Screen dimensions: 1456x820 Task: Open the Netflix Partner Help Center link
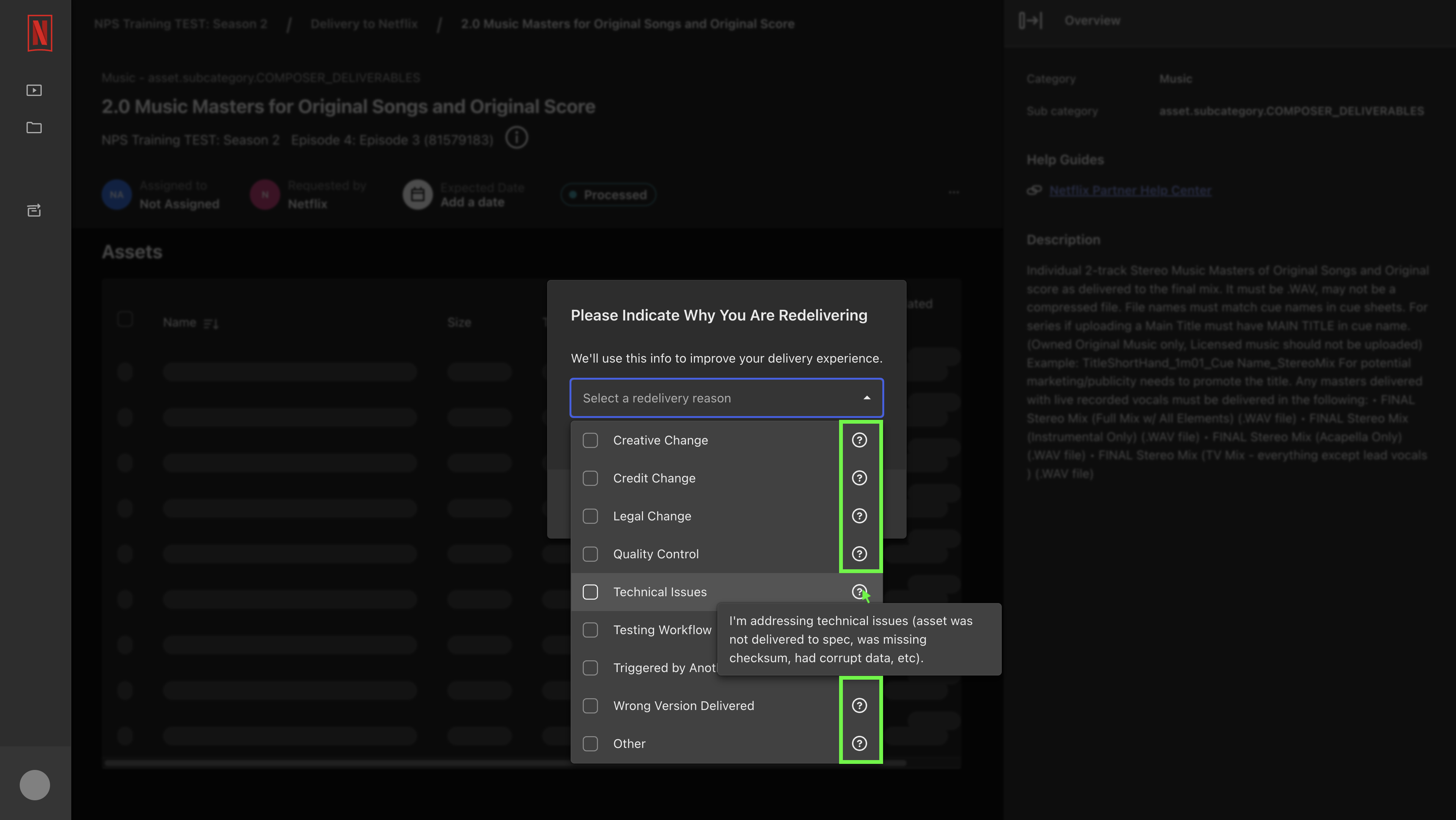(1130, 190)
